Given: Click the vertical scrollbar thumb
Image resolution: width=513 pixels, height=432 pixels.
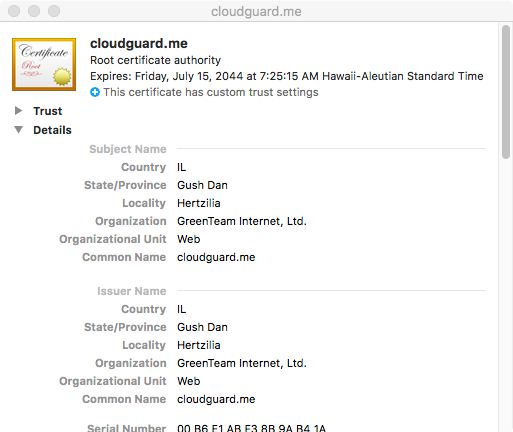Looking at the screenshot, I should tap(506, 92).
